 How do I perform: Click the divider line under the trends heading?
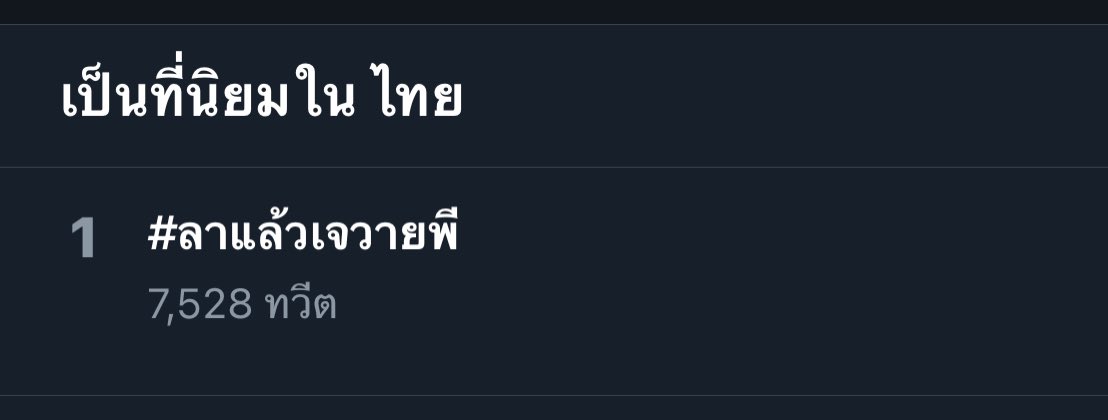pyautogui.click(x=554, y=168)
